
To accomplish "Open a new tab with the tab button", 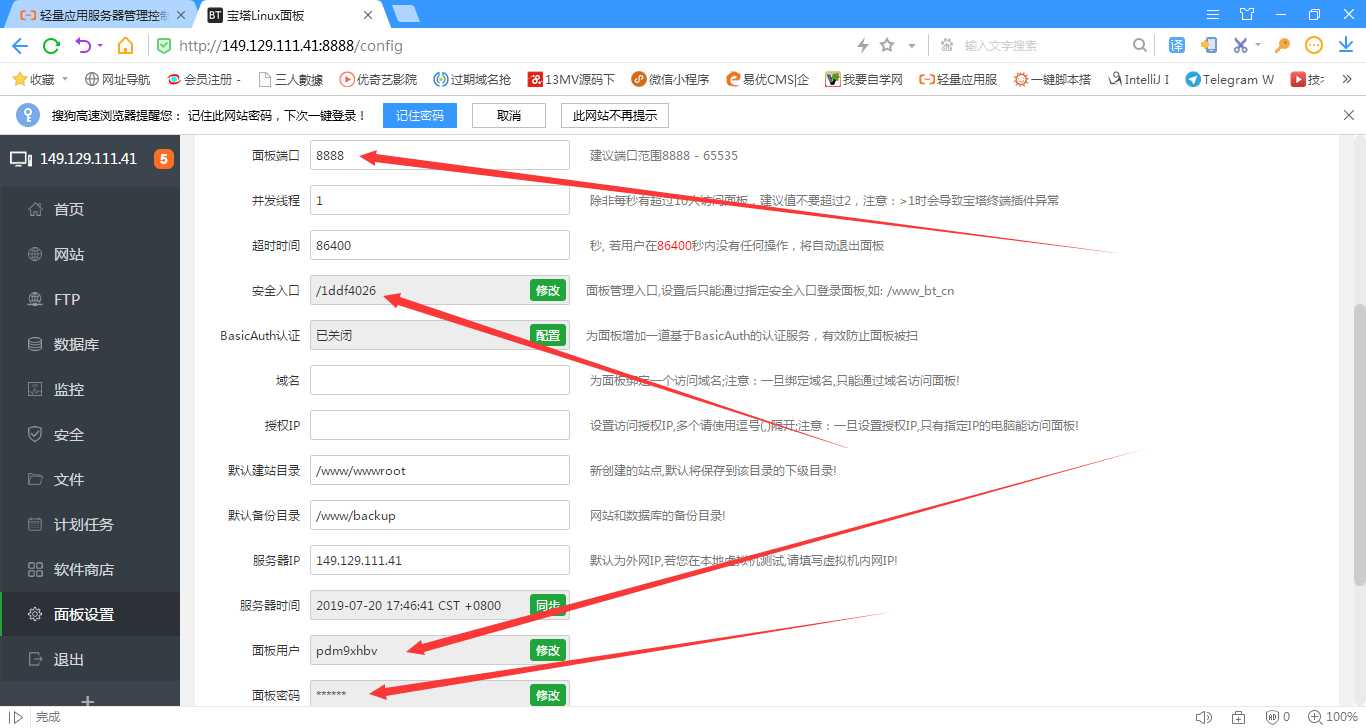I will [406, 14].
